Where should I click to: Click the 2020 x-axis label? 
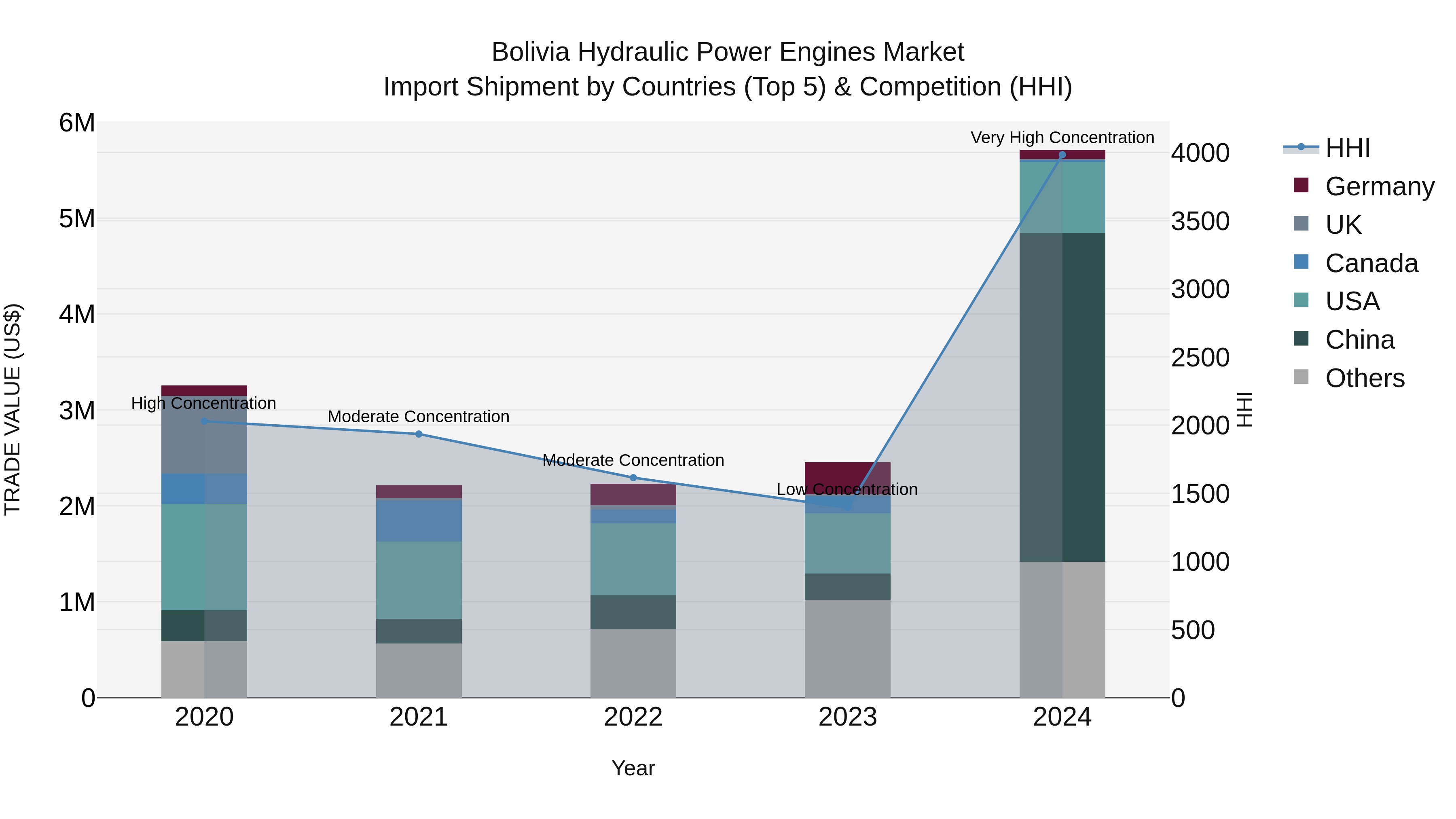pyautogui.click(x=205, y=717)
